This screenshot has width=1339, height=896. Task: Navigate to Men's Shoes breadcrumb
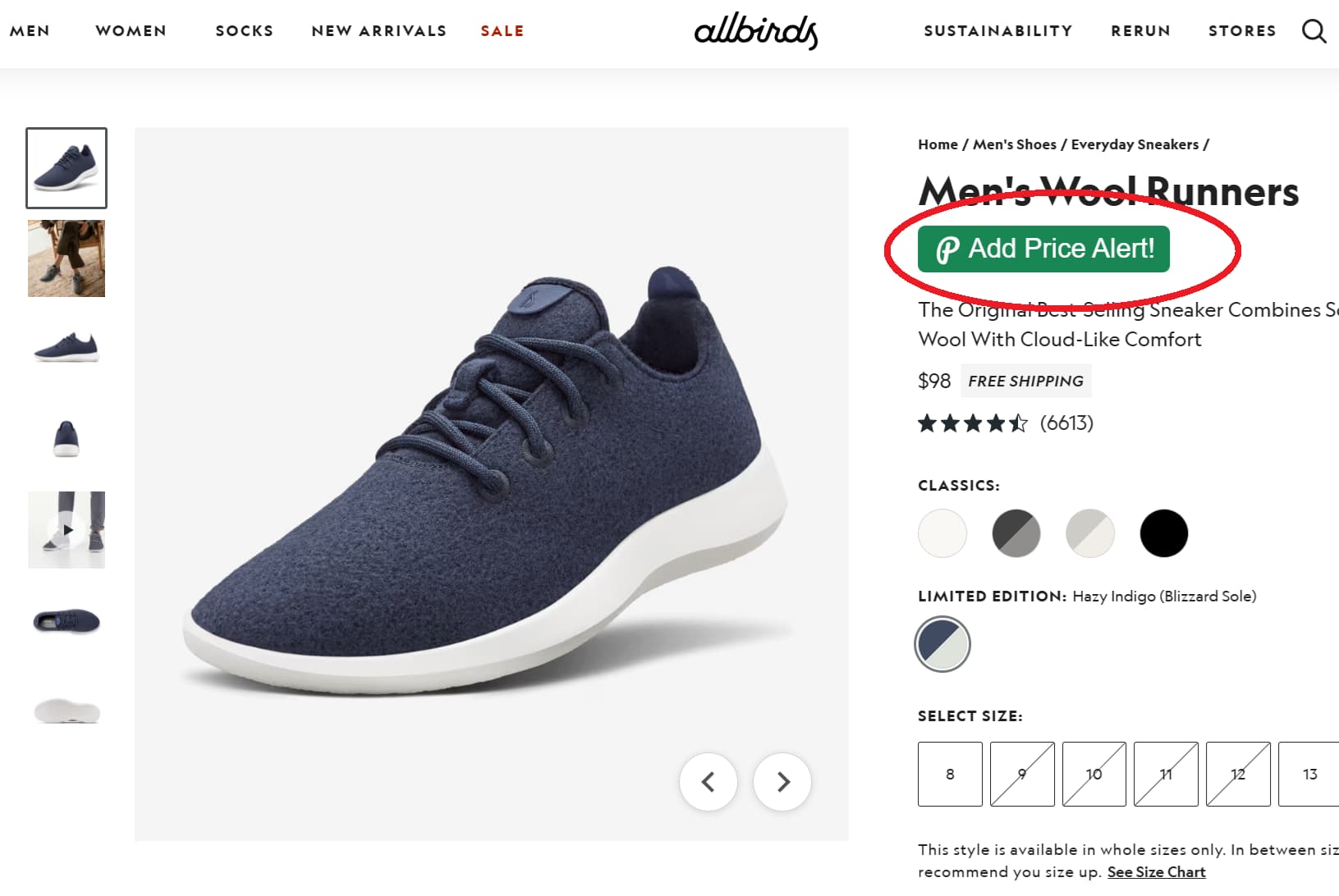(1013, 144)
